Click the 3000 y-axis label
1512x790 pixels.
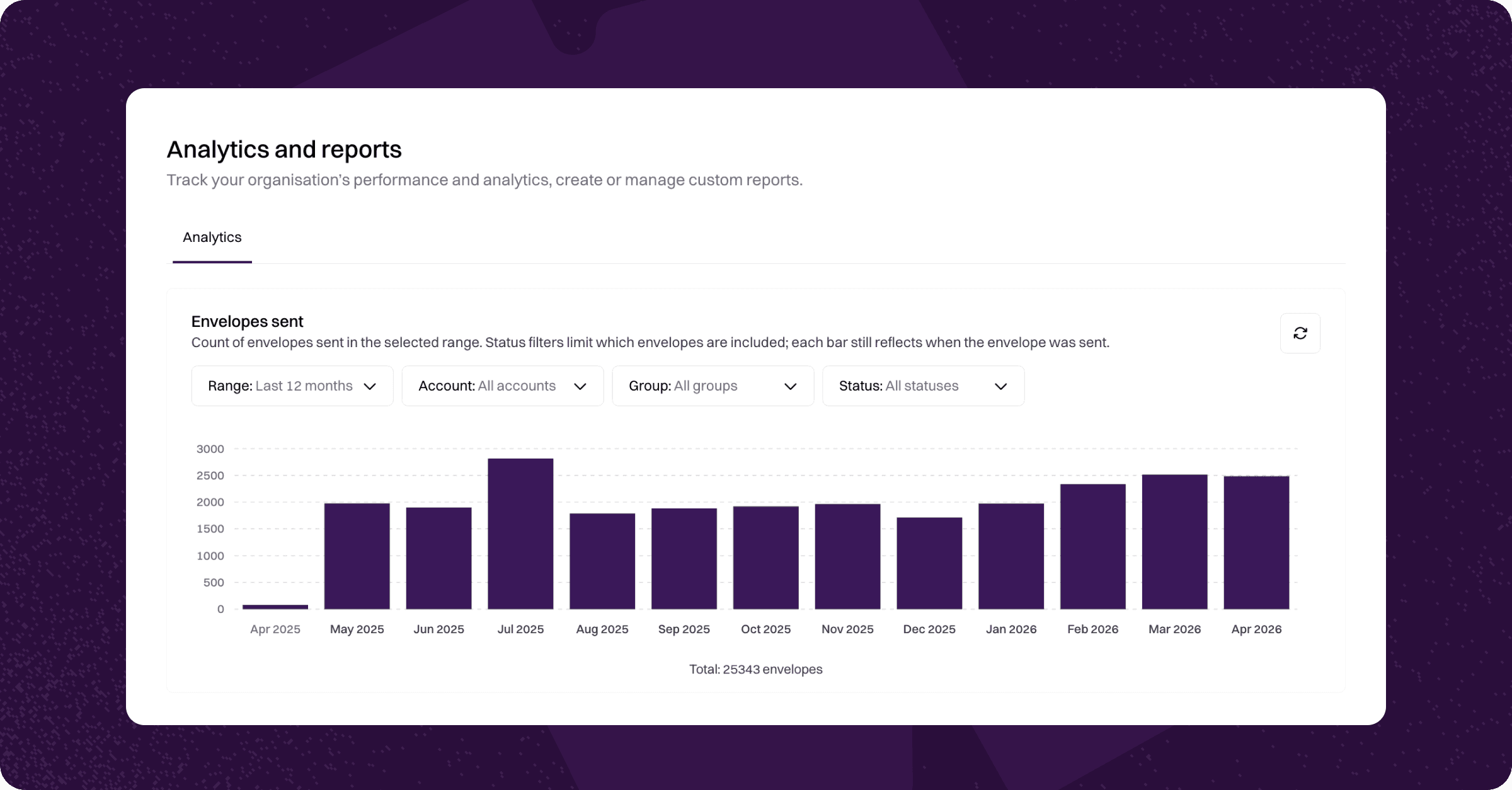pyautogui.click(x=210, y=449)
